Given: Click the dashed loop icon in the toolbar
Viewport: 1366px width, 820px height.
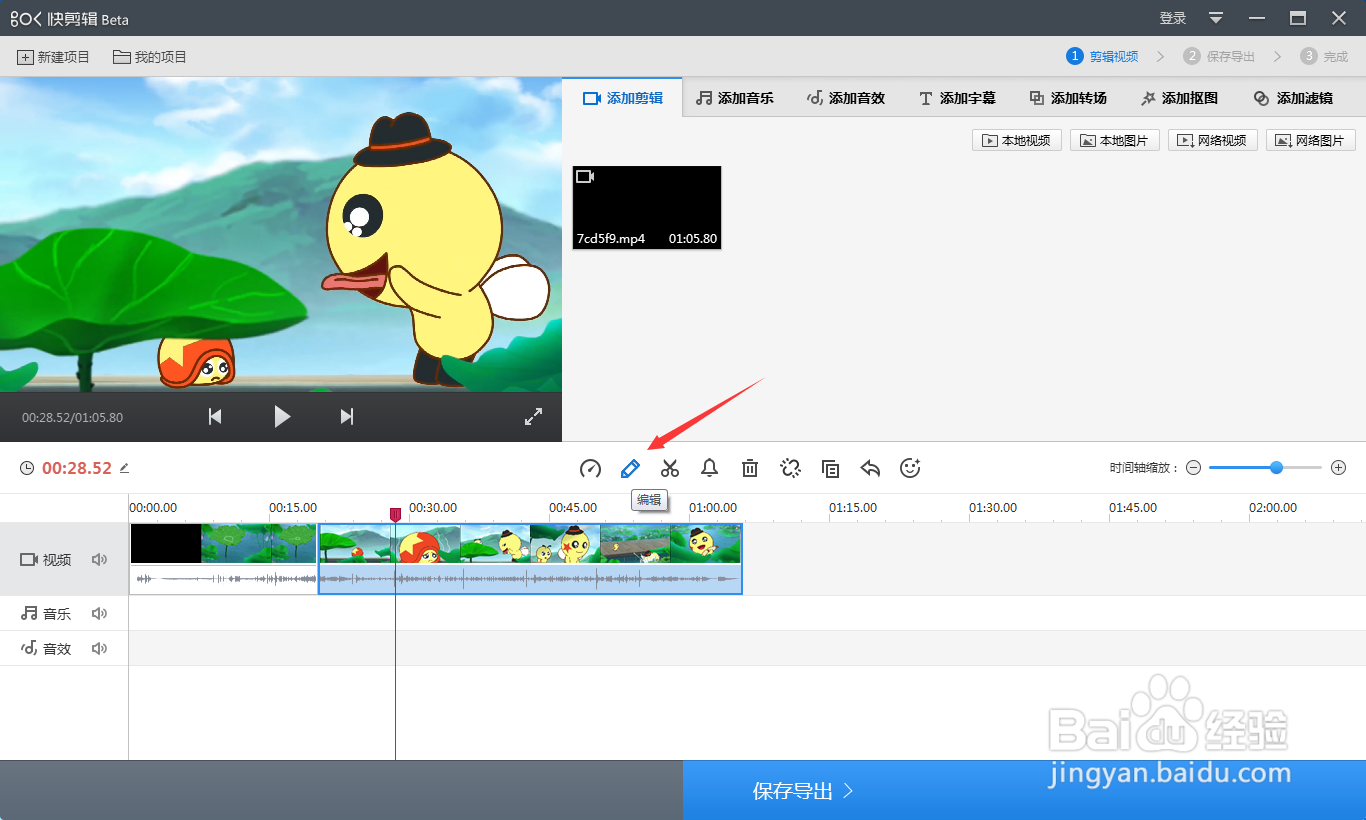Looking at the screenshot, I should coord(791,468).
